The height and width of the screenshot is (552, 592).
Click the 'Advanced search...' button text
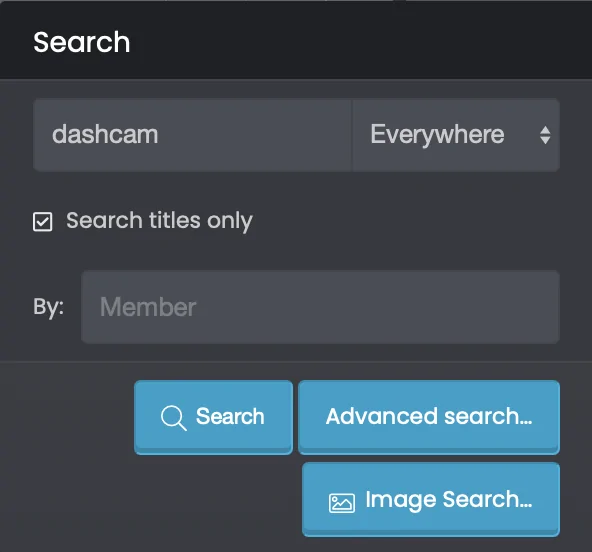pyautogui.click(x=429, y=416)
